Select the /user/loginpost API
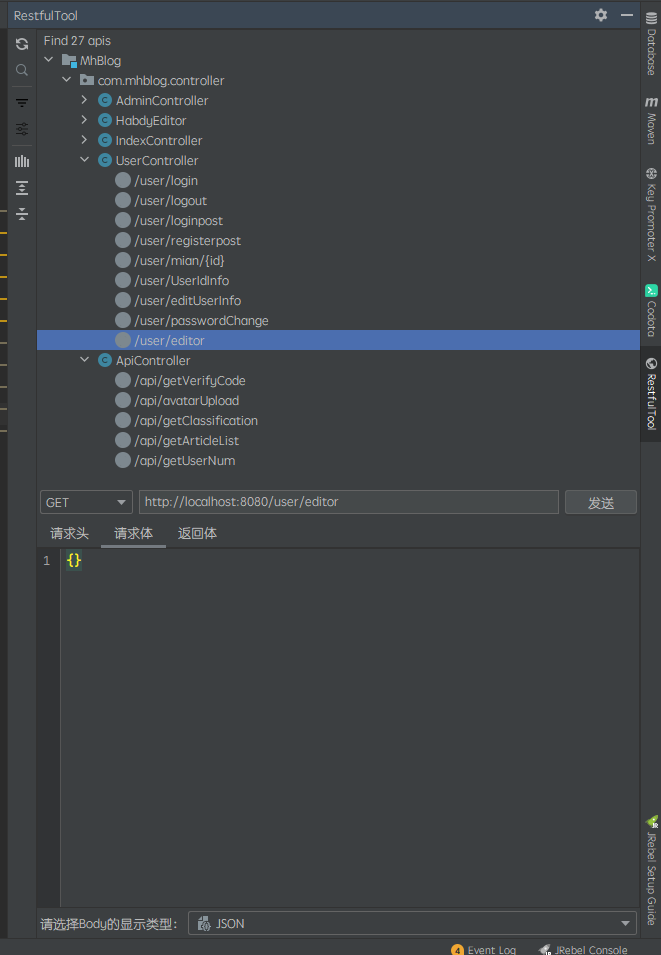The height and width of the screenshot is (955, 661). point(179,220)
